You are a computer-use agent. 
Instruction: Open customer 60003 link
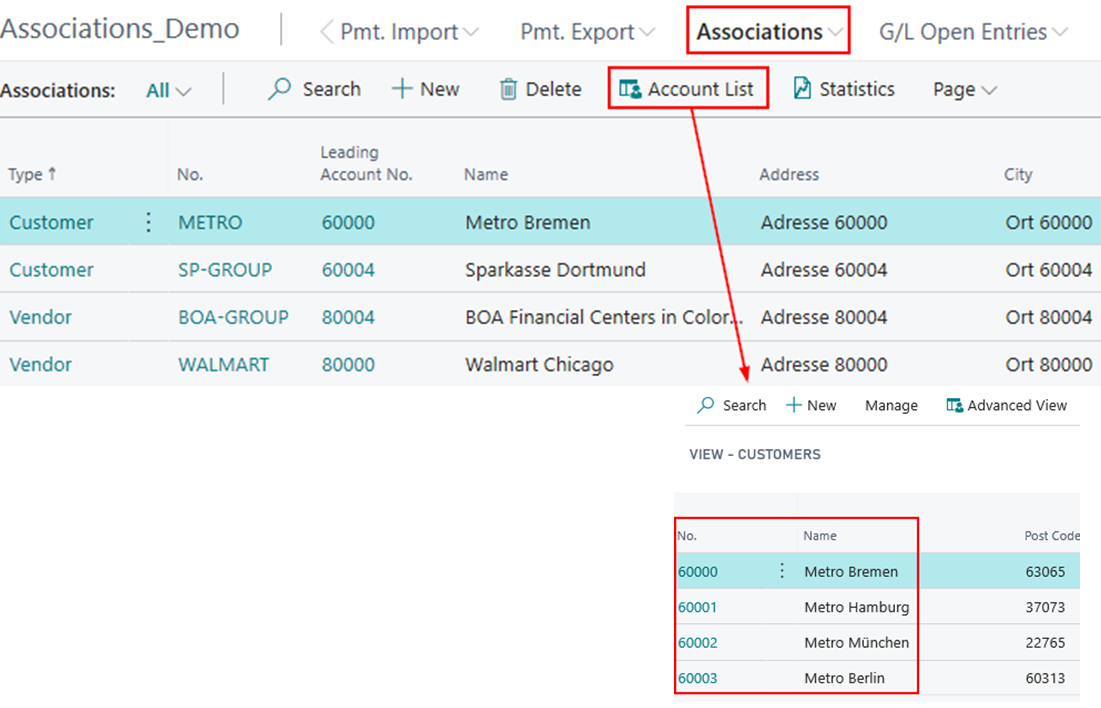tap(697, 678)
